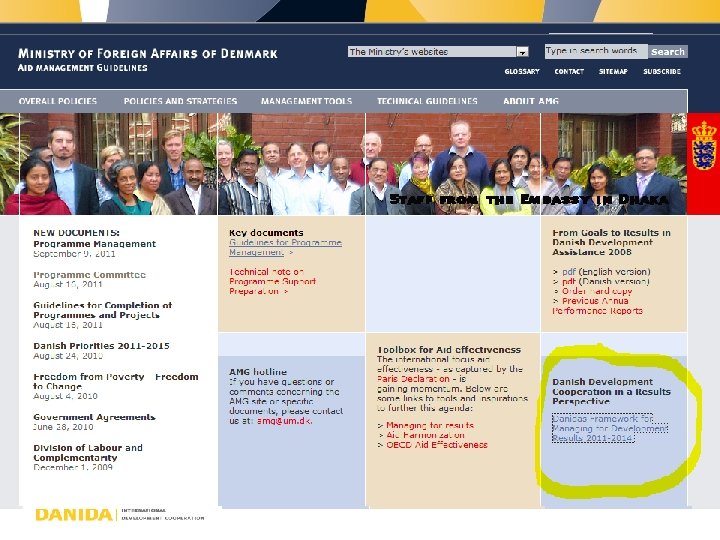Open Guidelines for Completion of Programmes and Projects
The width and height of the screenshot is (720, 540).
click(102, 310)
